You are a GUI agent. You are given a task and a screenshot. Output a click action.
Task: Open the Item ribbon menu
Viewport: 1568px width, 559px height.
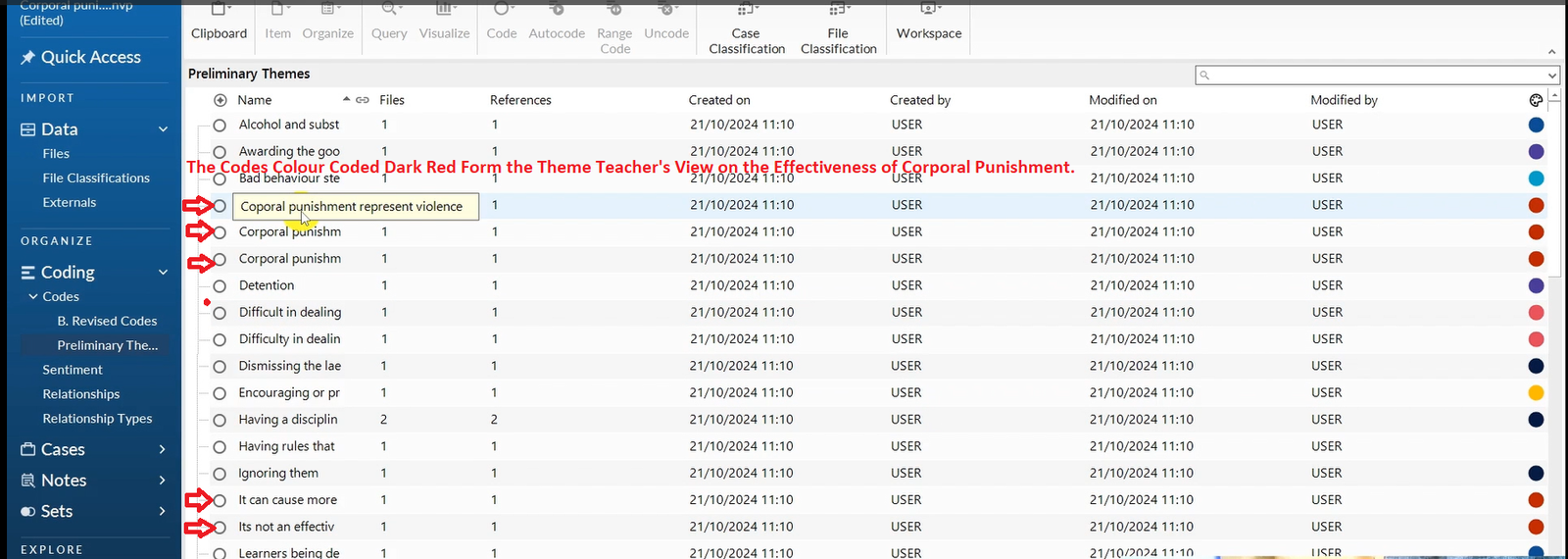pyautogui.click(x=277, y=24)
